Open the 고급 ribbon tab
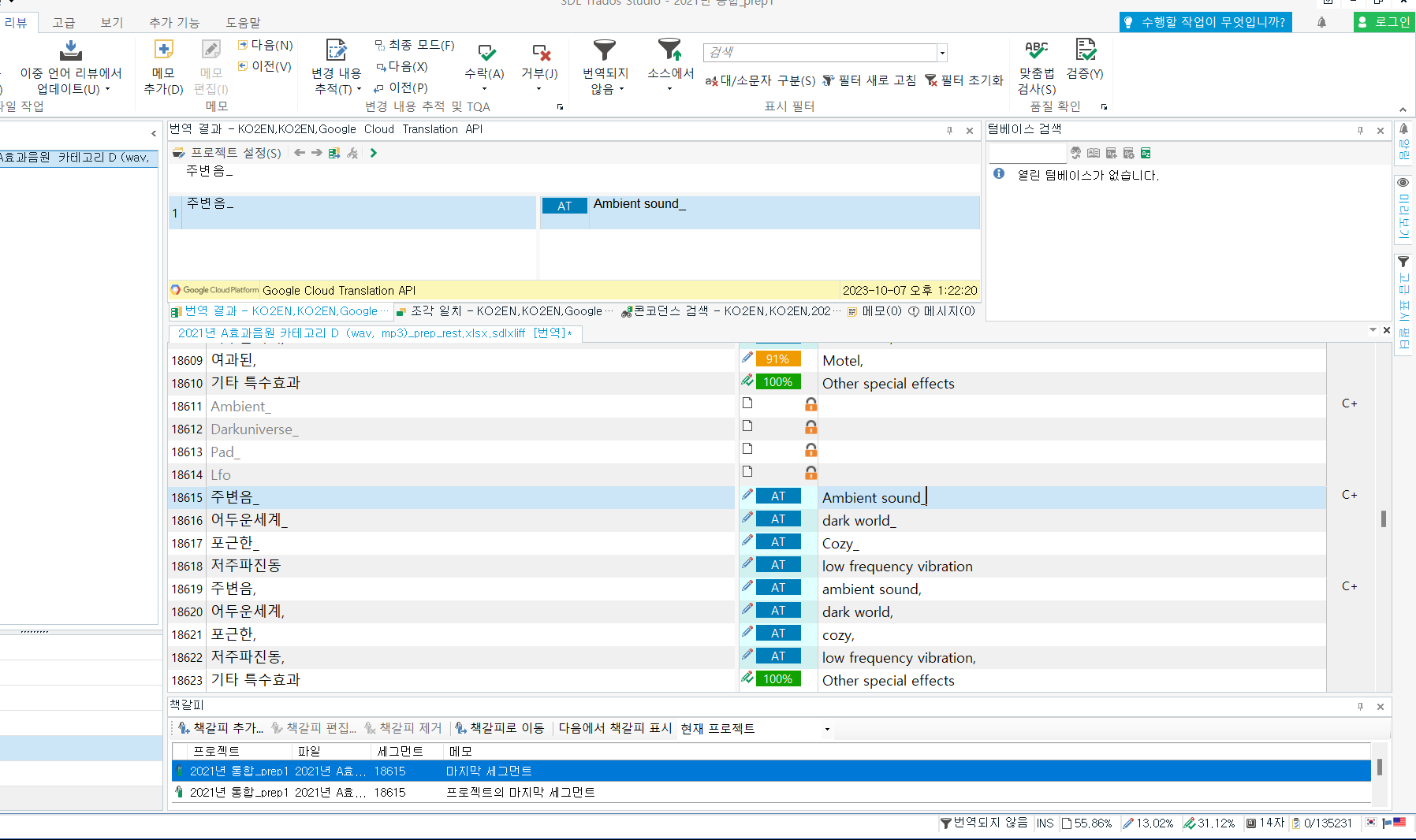Screen dimensions: 1416x840 pyautogui.click(x=63, y=23)
